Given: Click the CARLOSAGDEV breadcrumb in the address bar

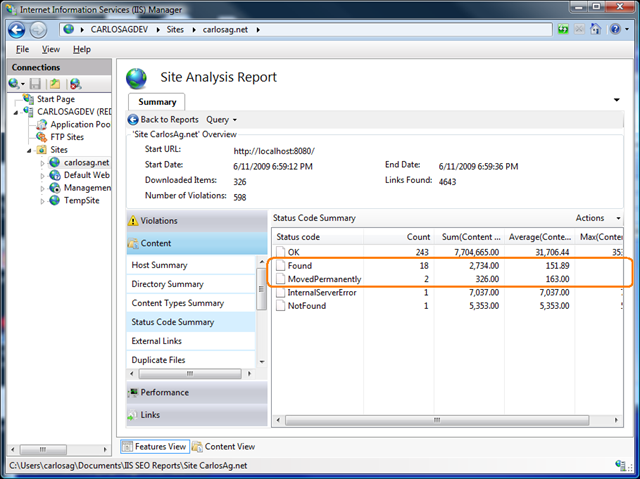Looking at the screenshot, I should (119, 29).
